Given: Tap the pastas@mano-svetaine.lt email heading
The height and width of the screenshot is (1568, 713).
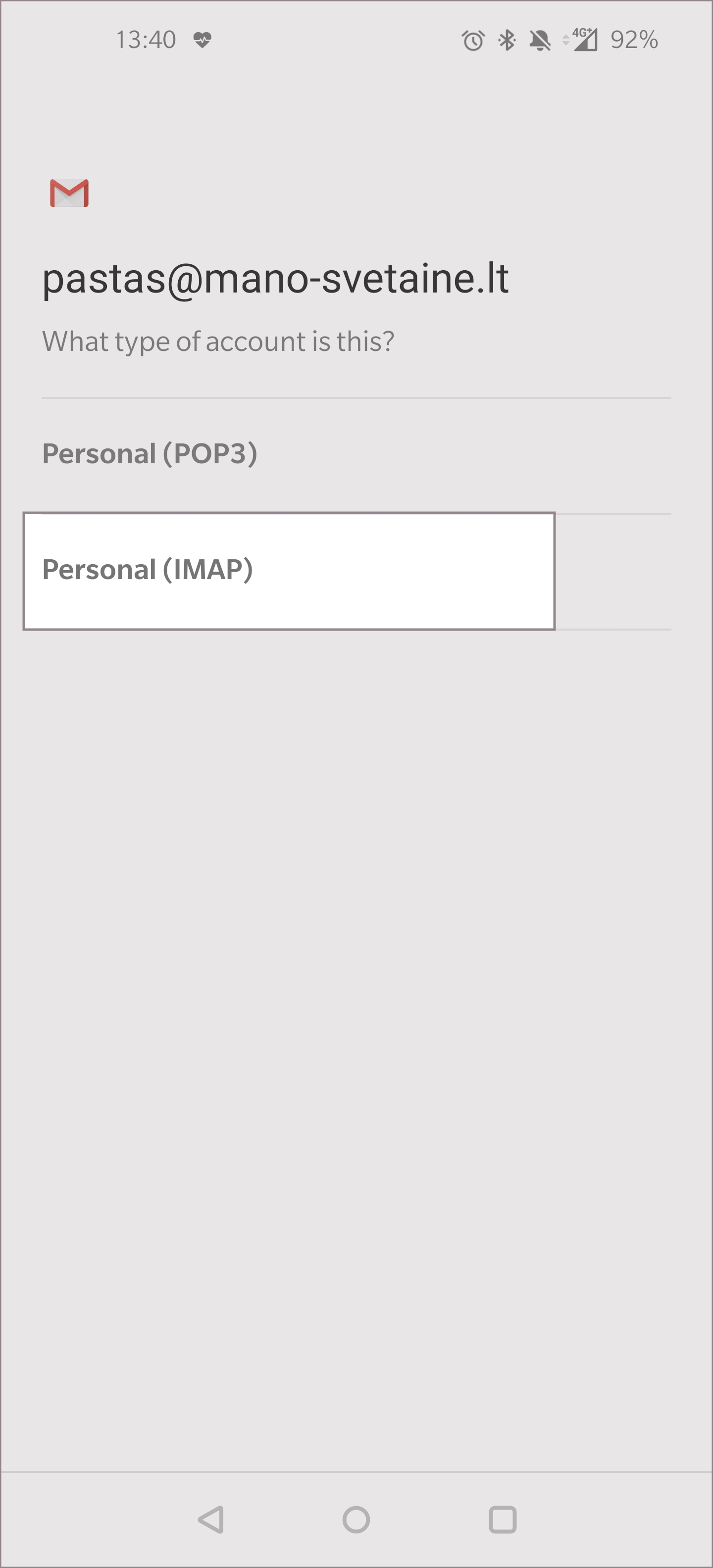Looking at the screenshot, I should point(275,279).
